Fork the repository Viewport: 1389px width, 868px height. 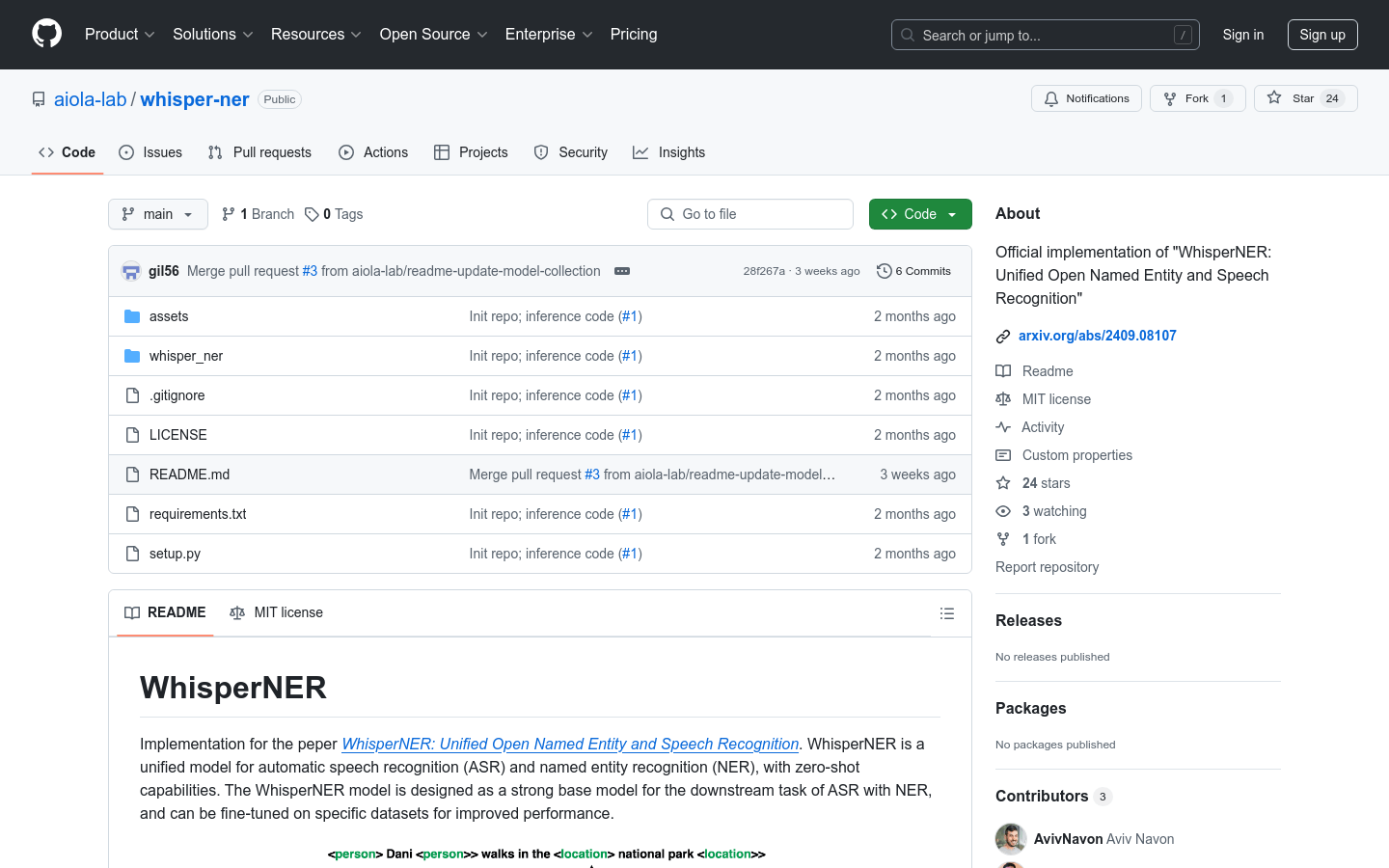[x=1198, y=98]
